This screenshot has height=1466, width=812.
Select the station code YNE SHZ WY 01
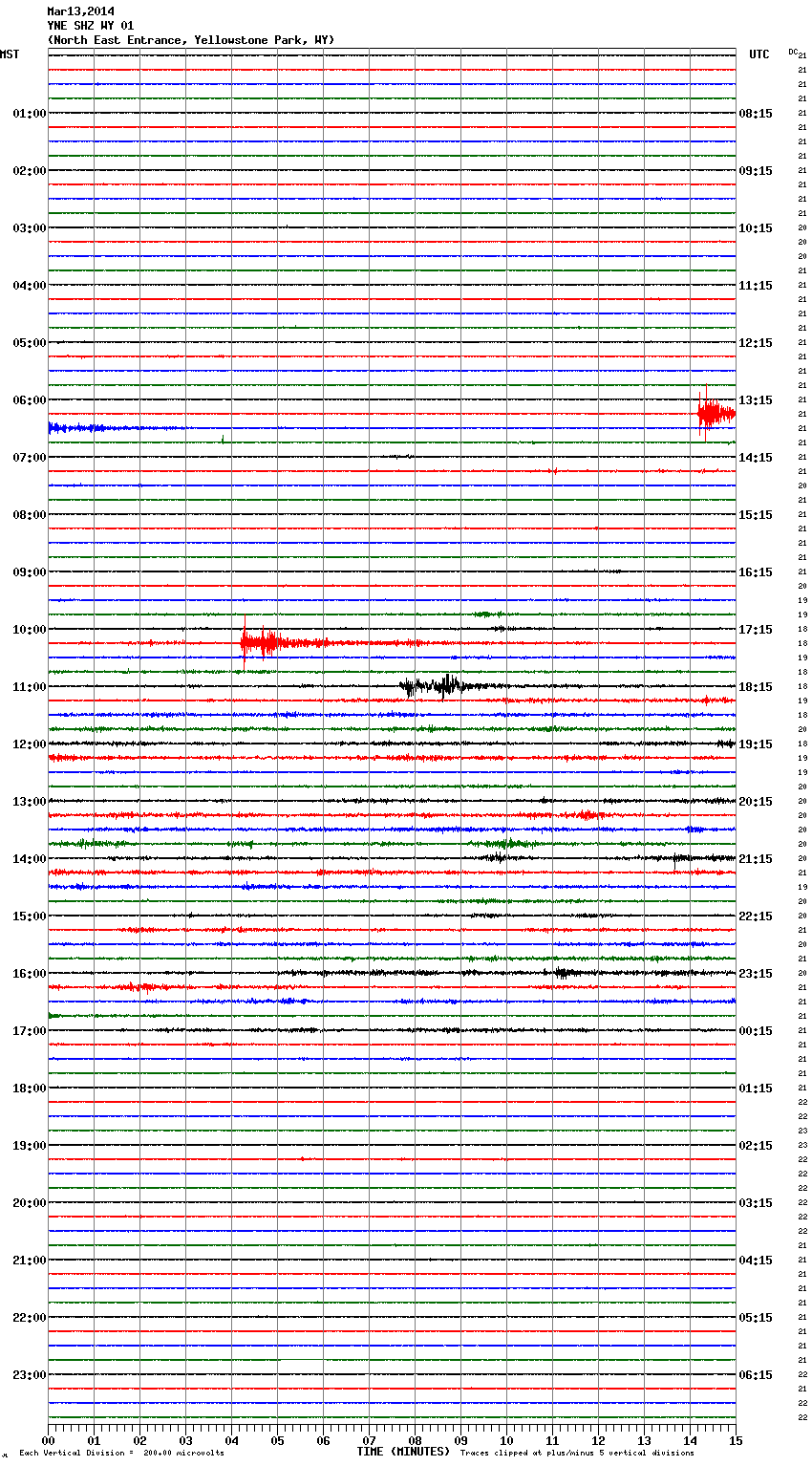(91, 26)
